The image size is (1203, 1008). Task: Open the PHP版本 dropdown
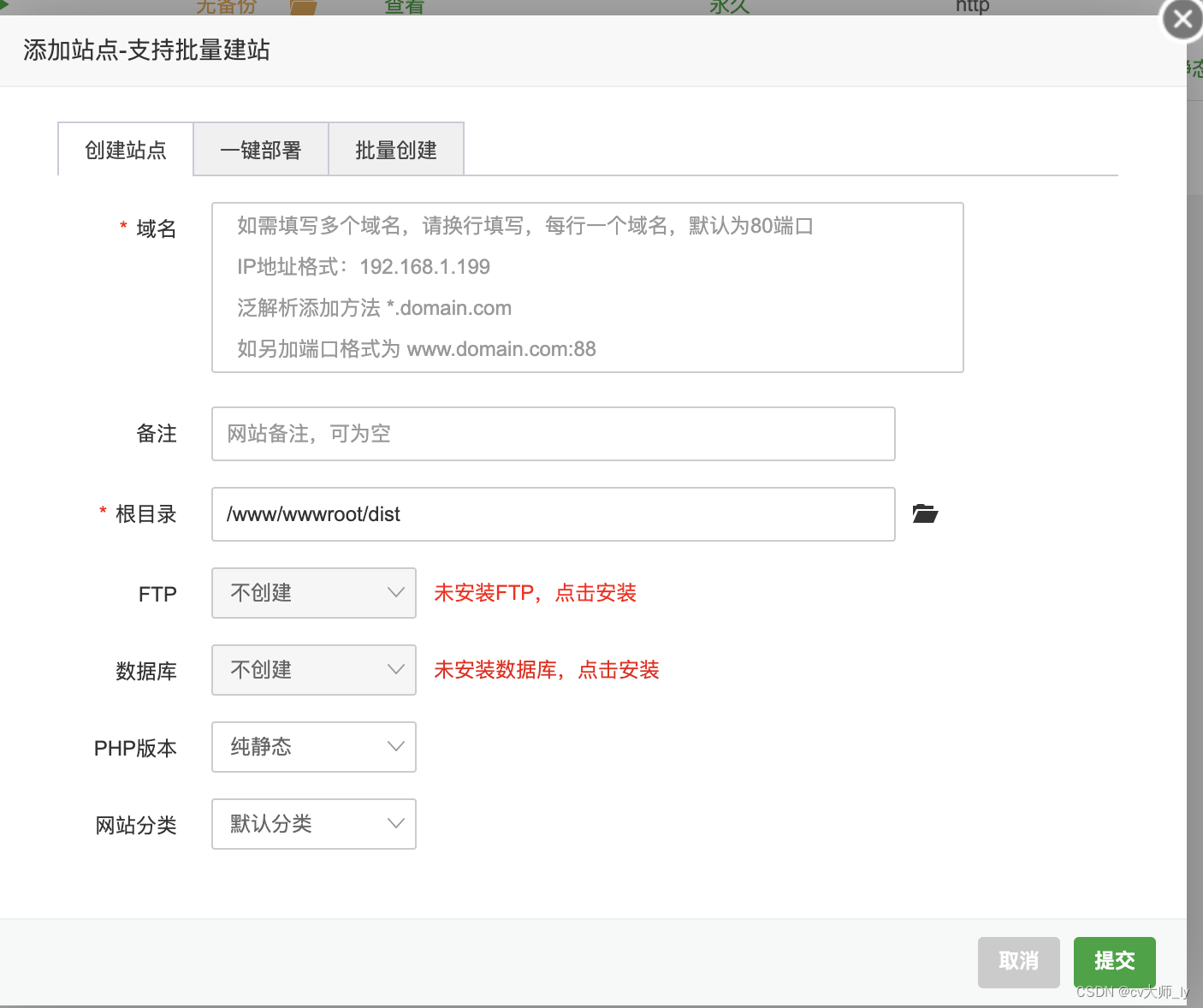pyautogui.click(x=314, y=747)
